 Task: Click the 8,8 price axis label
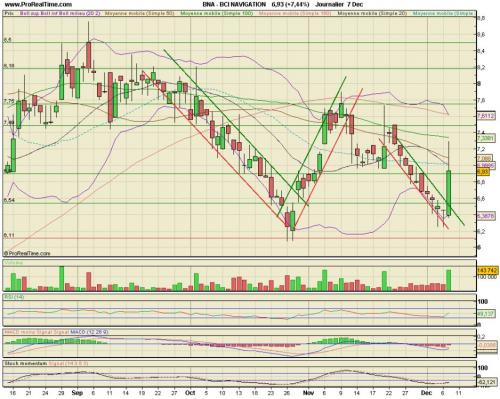[481, 18]
